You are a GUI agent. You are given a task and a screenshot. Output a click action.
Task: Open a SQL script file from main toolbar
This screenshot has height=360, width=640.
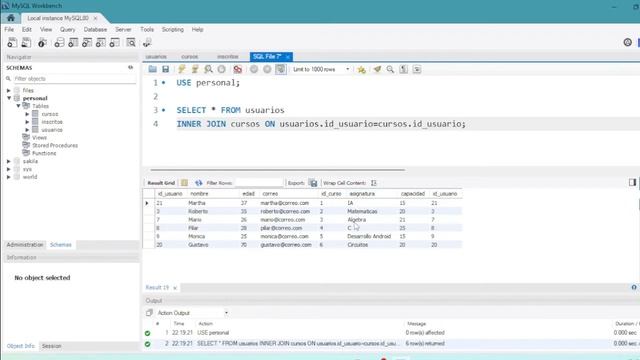(26, 42)
